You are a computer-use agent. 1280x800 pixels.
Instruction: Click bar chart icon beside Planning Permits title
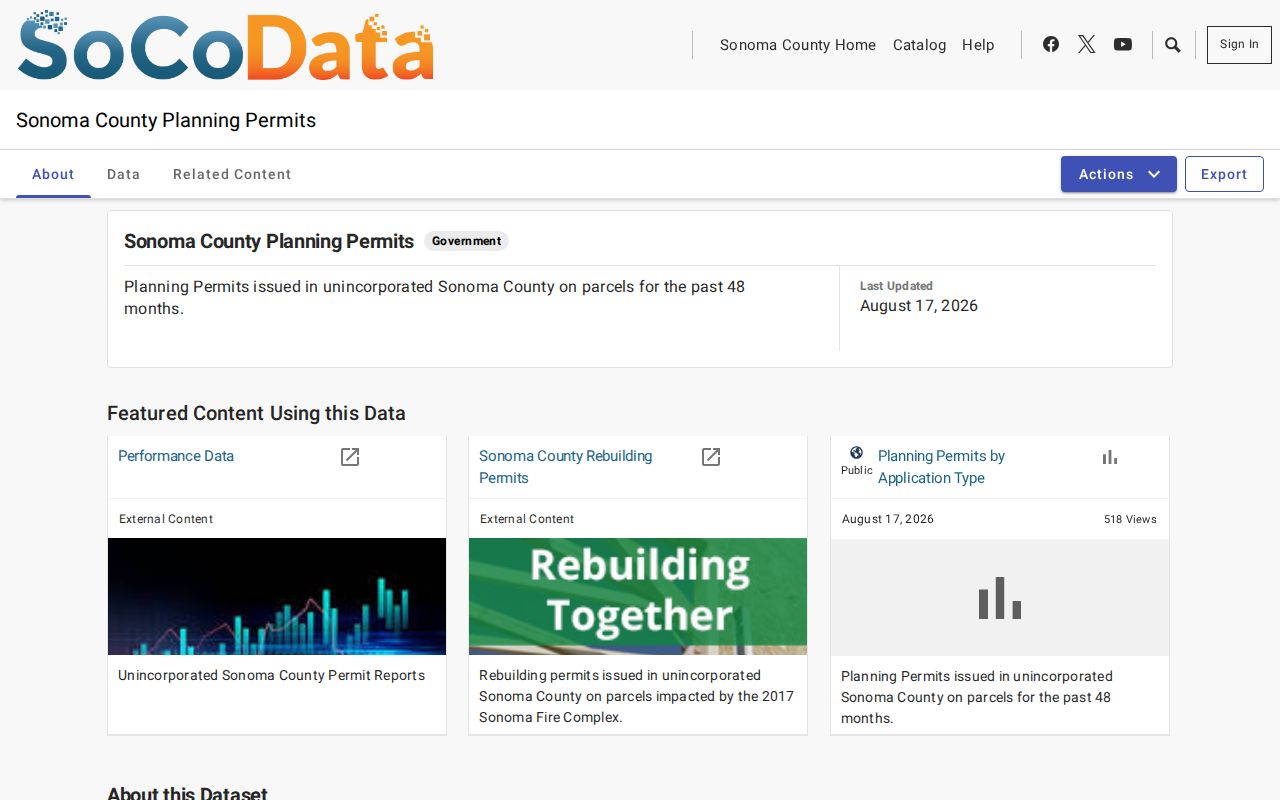pyautogui.click(x=1110, y=457)
